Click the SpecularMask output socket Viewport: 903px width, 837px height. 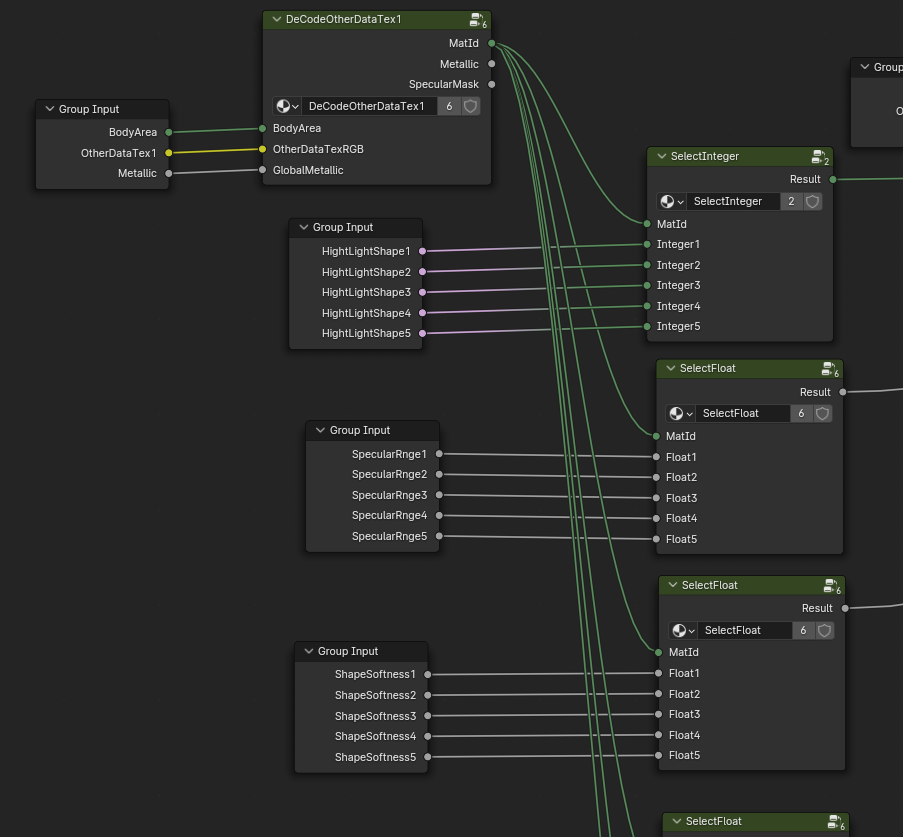[x=492, y=85]
